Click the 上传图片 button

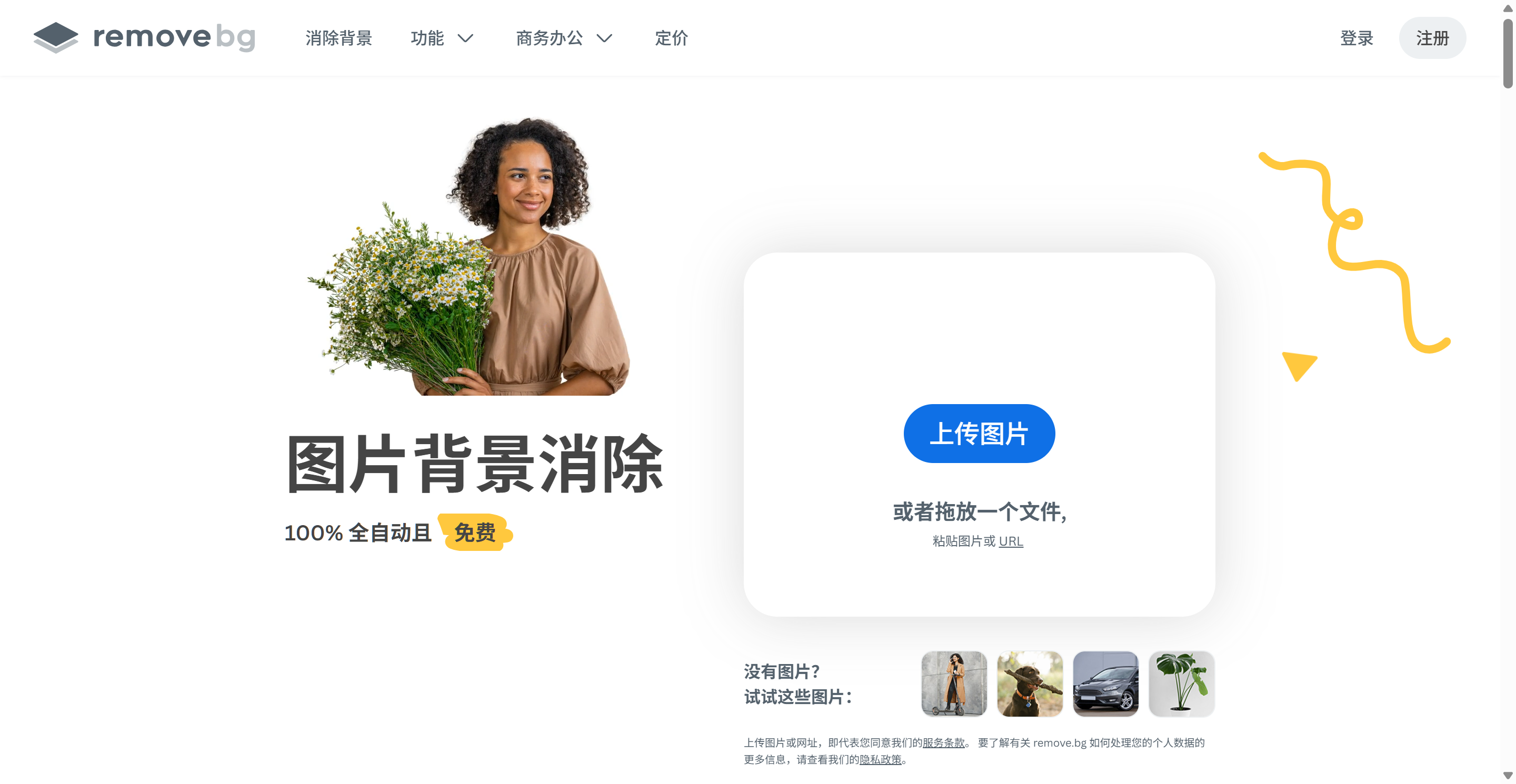coord(979,434)
